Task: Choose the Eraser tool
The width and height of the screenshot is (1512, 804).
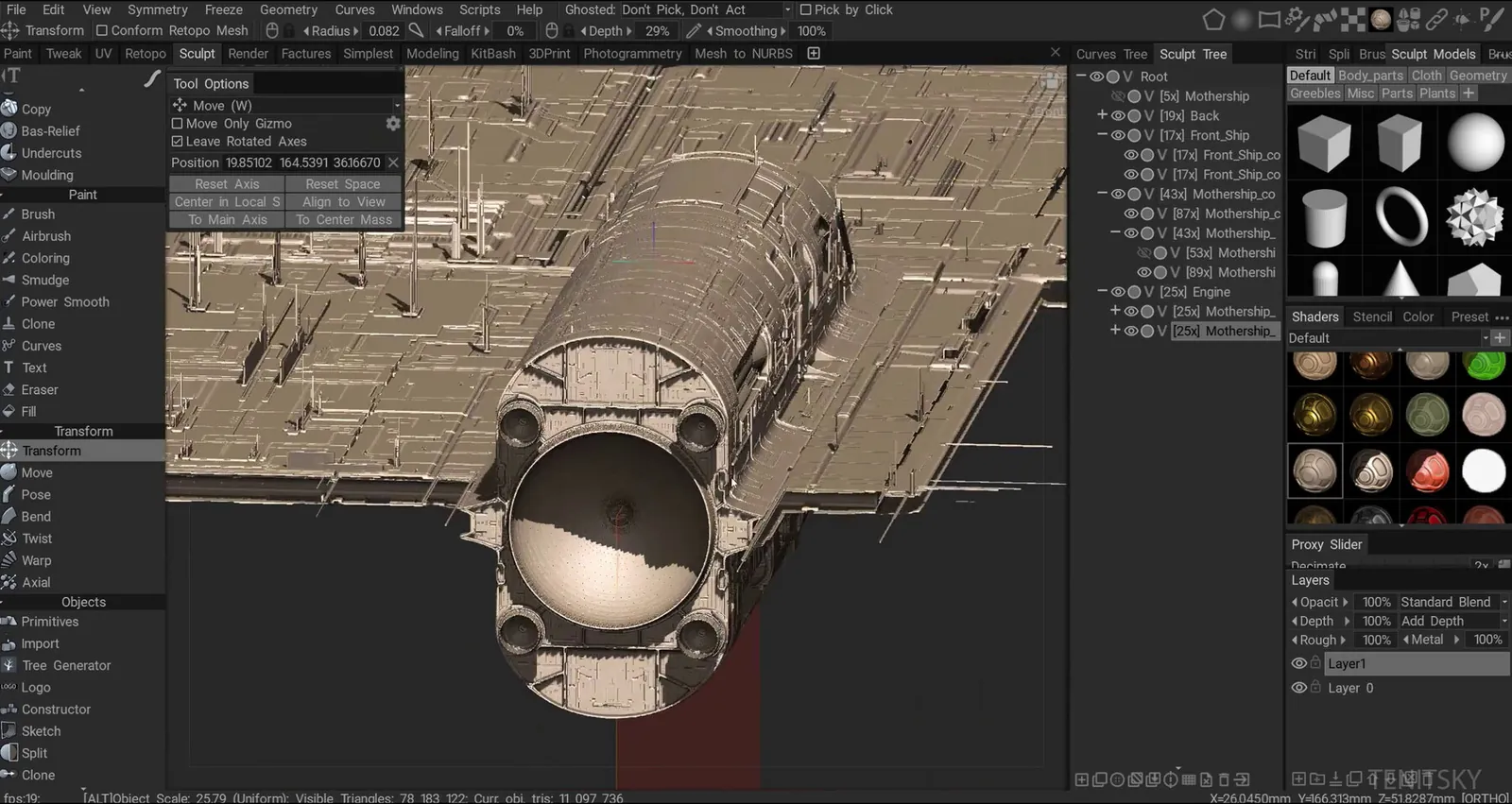Action: (40, 389)
